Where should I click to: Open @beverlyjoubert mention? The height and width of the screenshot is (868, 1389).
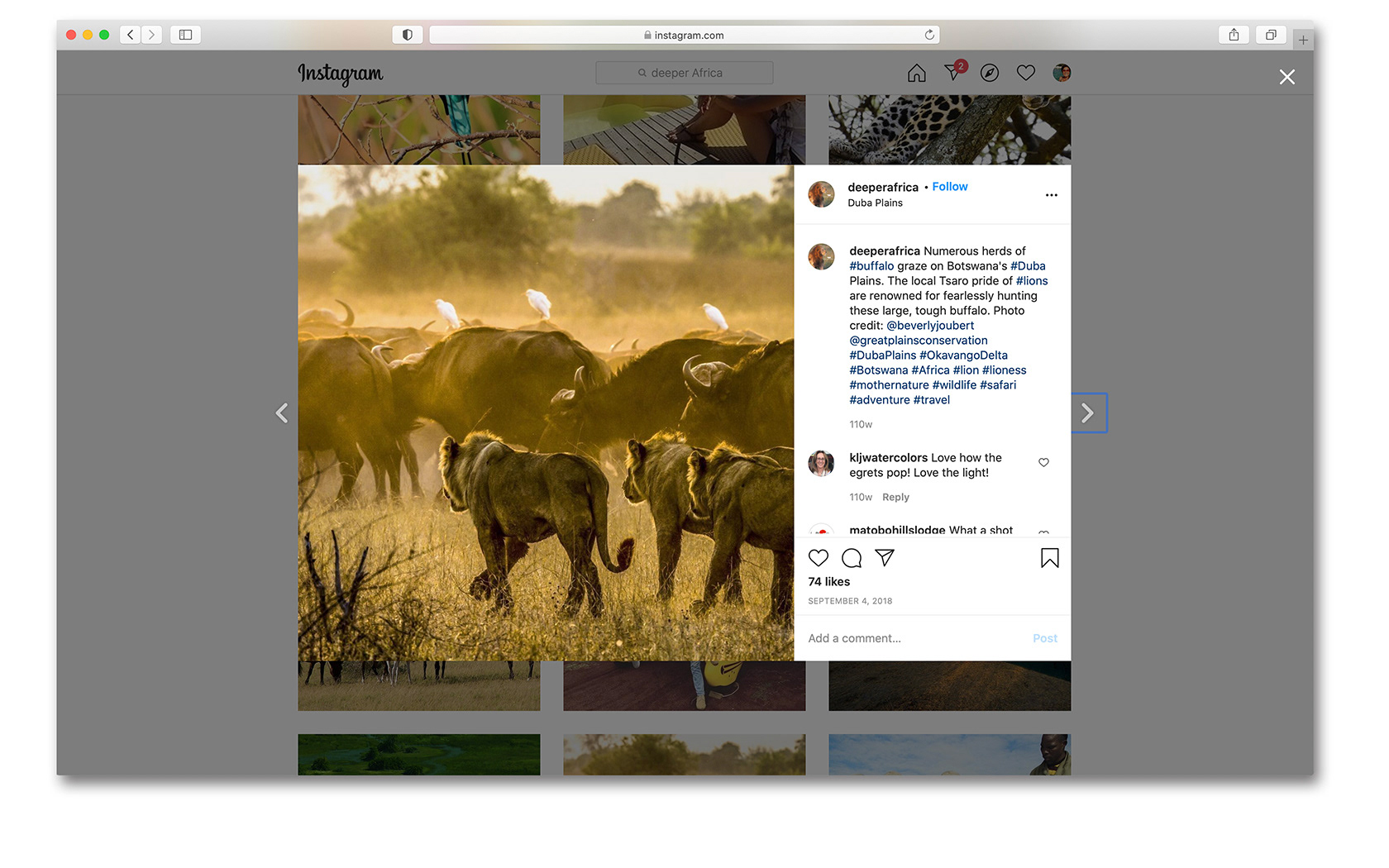click(930, 326)
